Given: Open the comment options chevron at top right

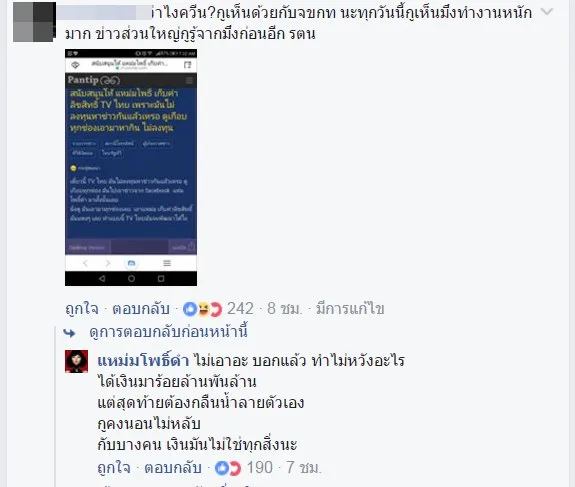Looking at the screenshot, I should (x=547, y=12).
